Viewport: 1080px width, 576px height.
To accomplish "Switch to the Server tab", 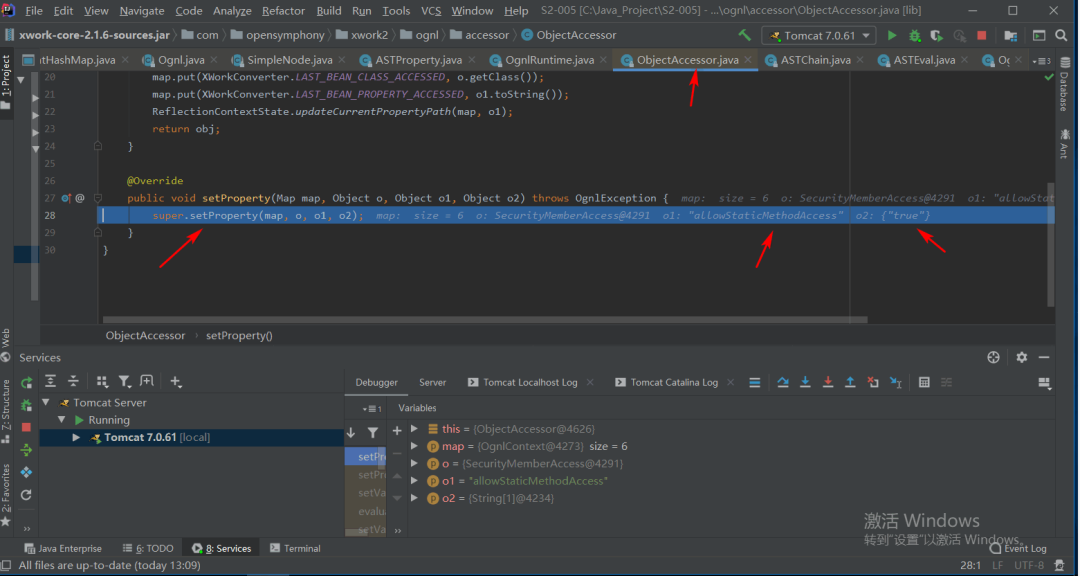I will click(x=433, y=382).
